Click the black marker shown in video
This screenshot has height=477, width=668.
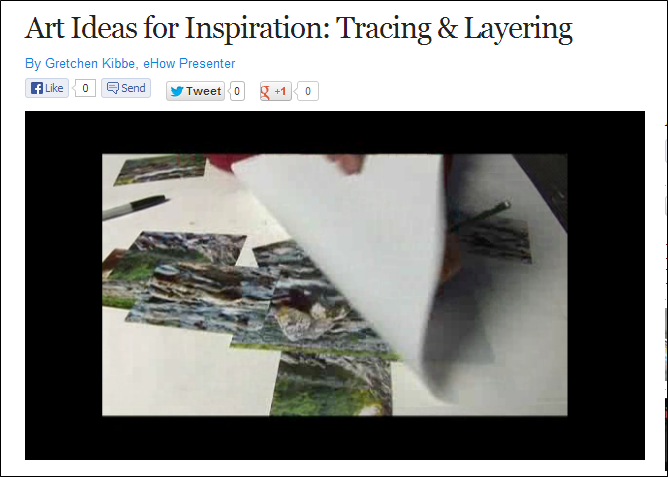(x=135, y=207)
